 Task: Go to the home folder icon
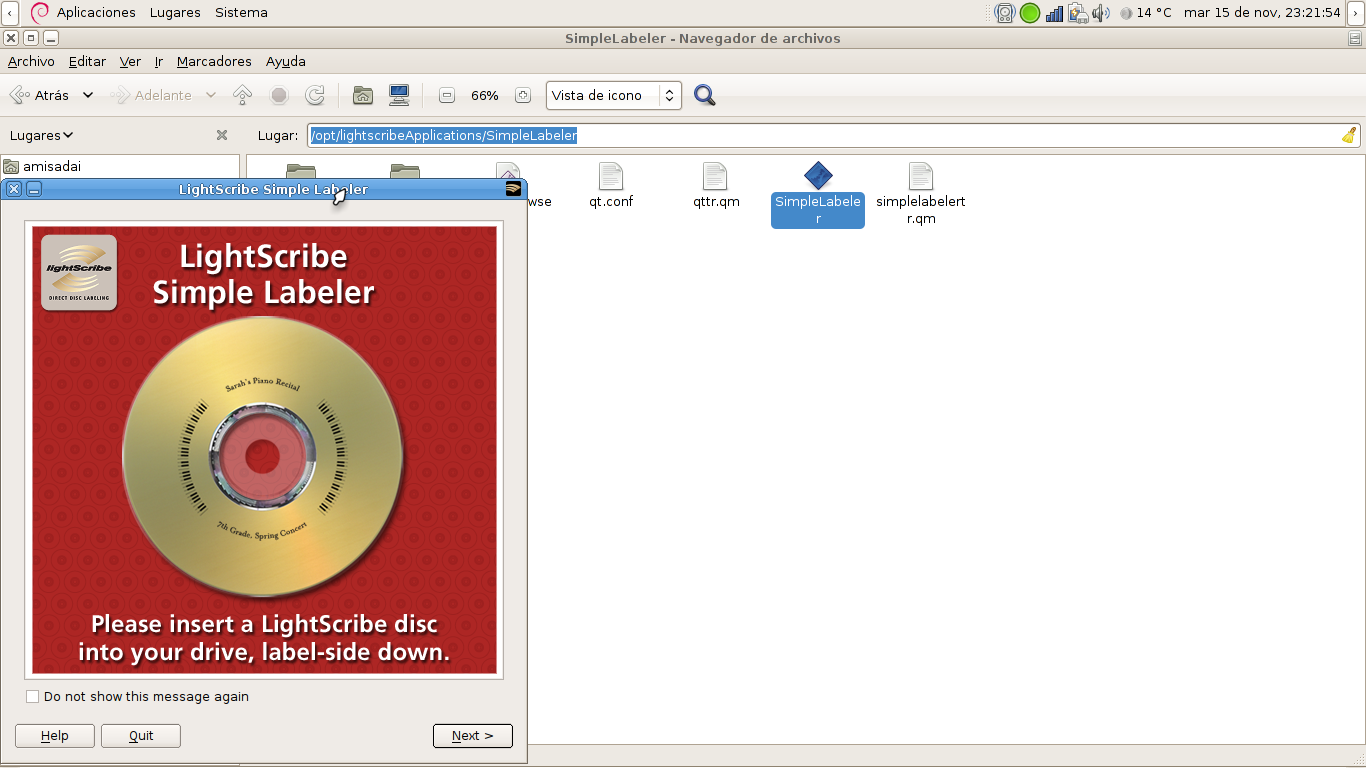point(363,95)
